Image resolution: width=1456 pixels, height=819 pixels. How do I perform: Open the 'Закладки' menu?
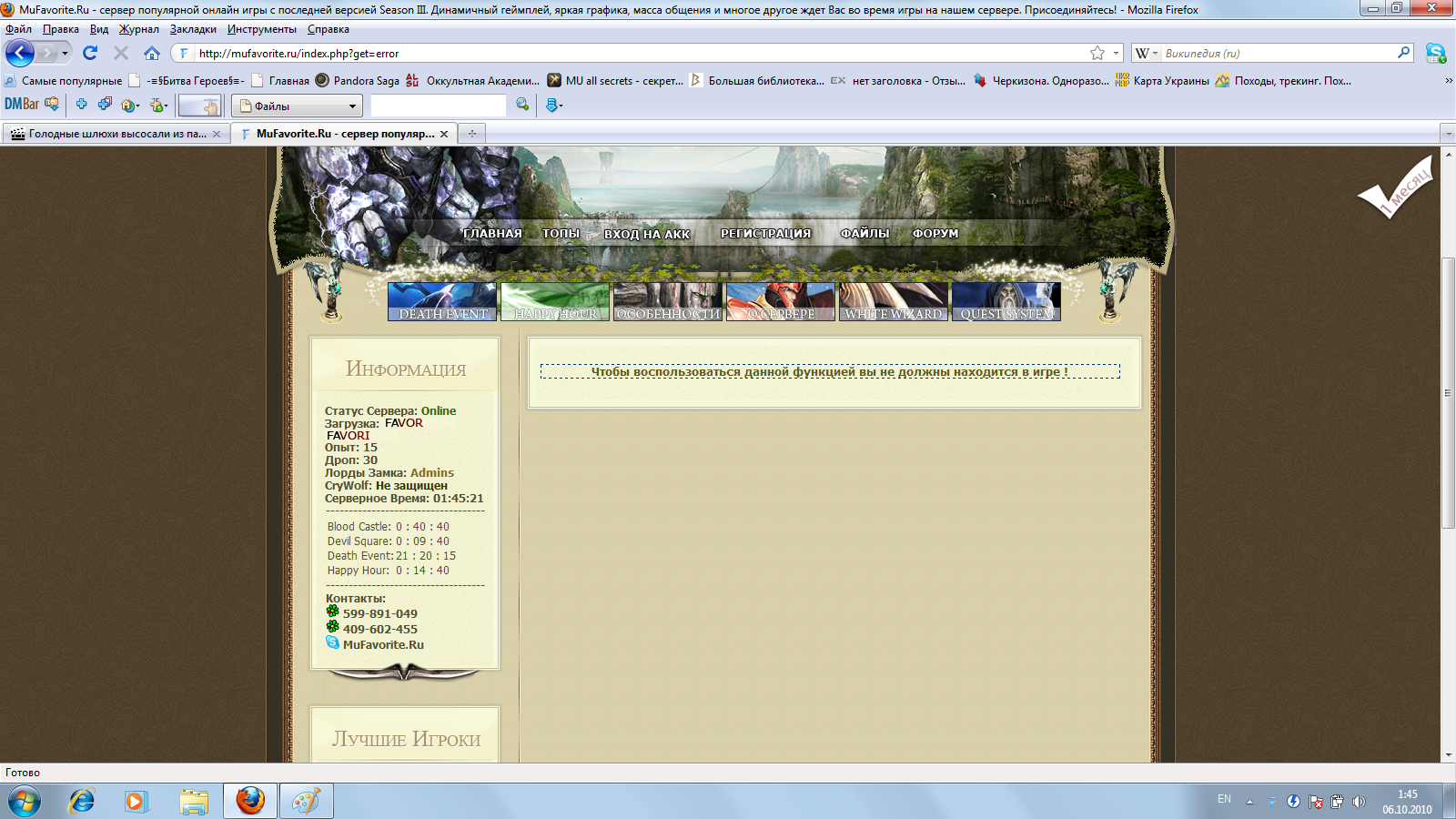(193, 29)
